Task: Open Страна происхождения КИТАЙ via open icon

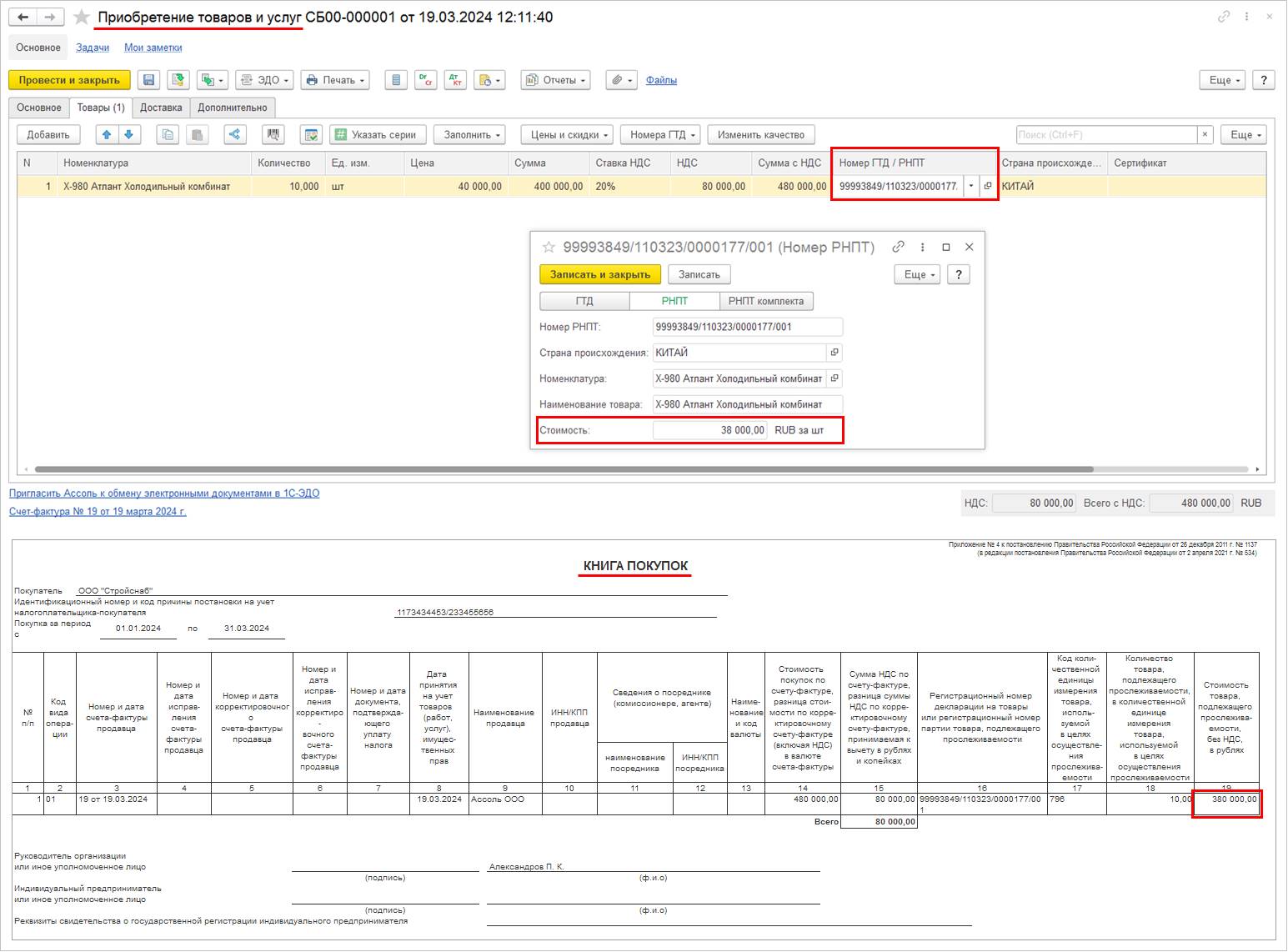Action: [x=834, y=353]
